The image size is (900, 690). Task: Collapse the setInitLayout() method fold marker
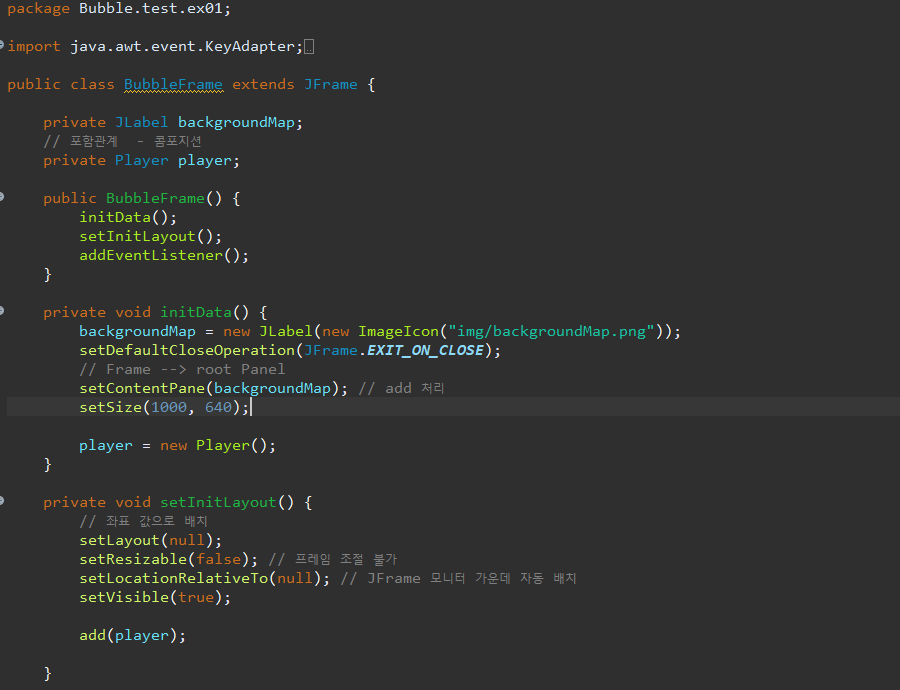(2, 501)
